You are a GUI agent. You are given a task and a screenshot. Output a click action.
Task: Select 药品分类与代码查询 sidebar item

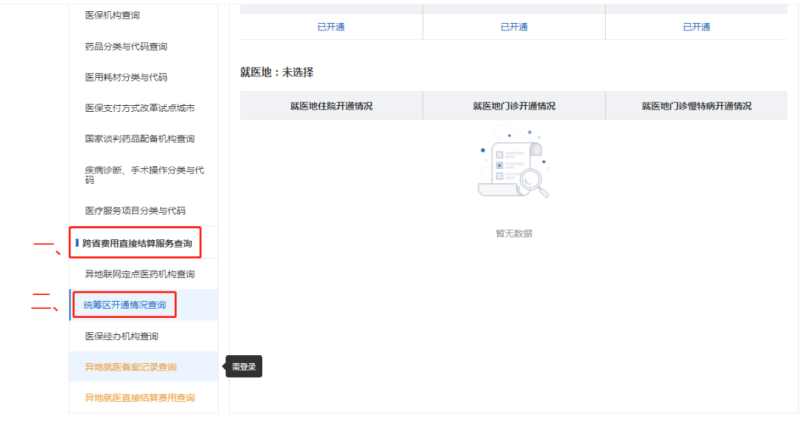[x=126, y=46]
